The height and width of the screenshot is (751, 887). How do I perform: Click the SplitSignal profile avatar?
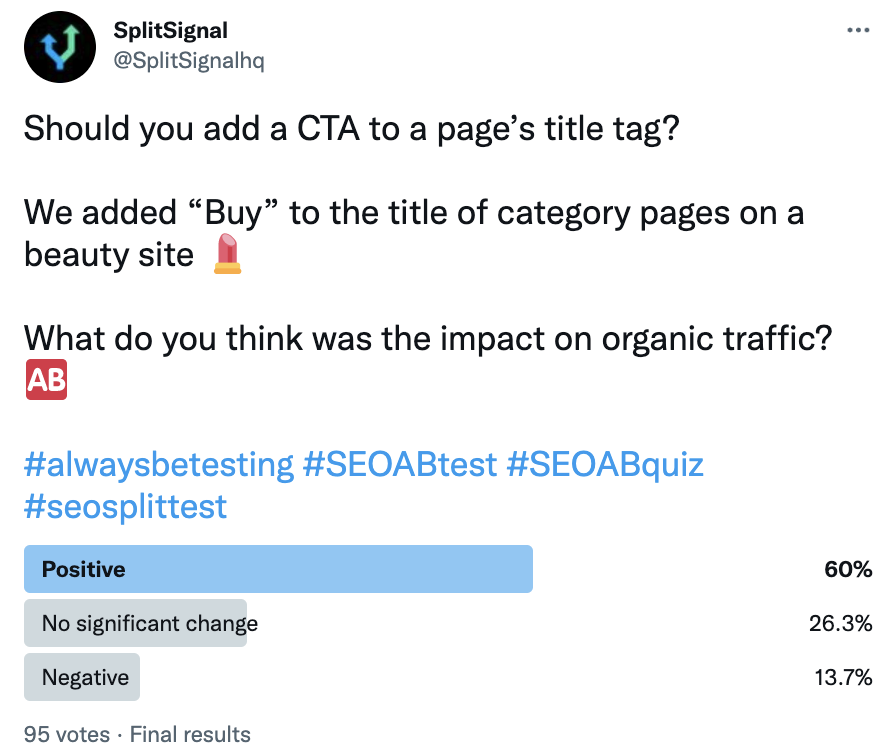58,47
